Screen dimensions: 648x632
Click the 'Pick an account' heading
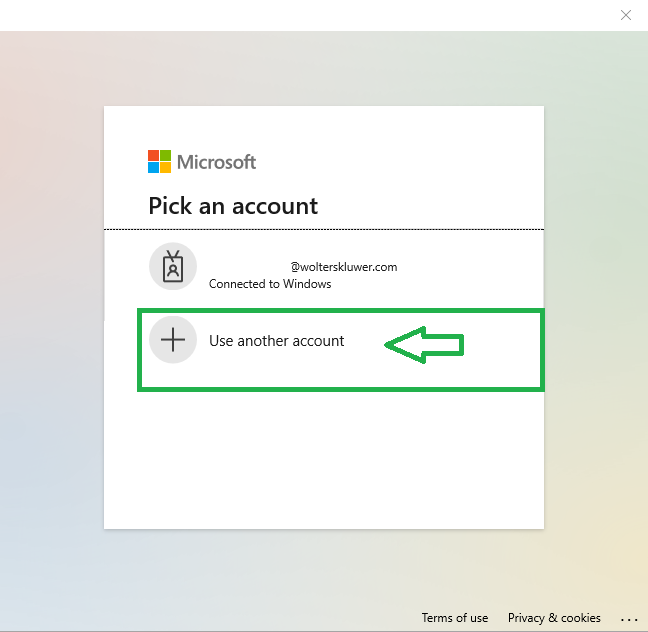tap(233, 206)
